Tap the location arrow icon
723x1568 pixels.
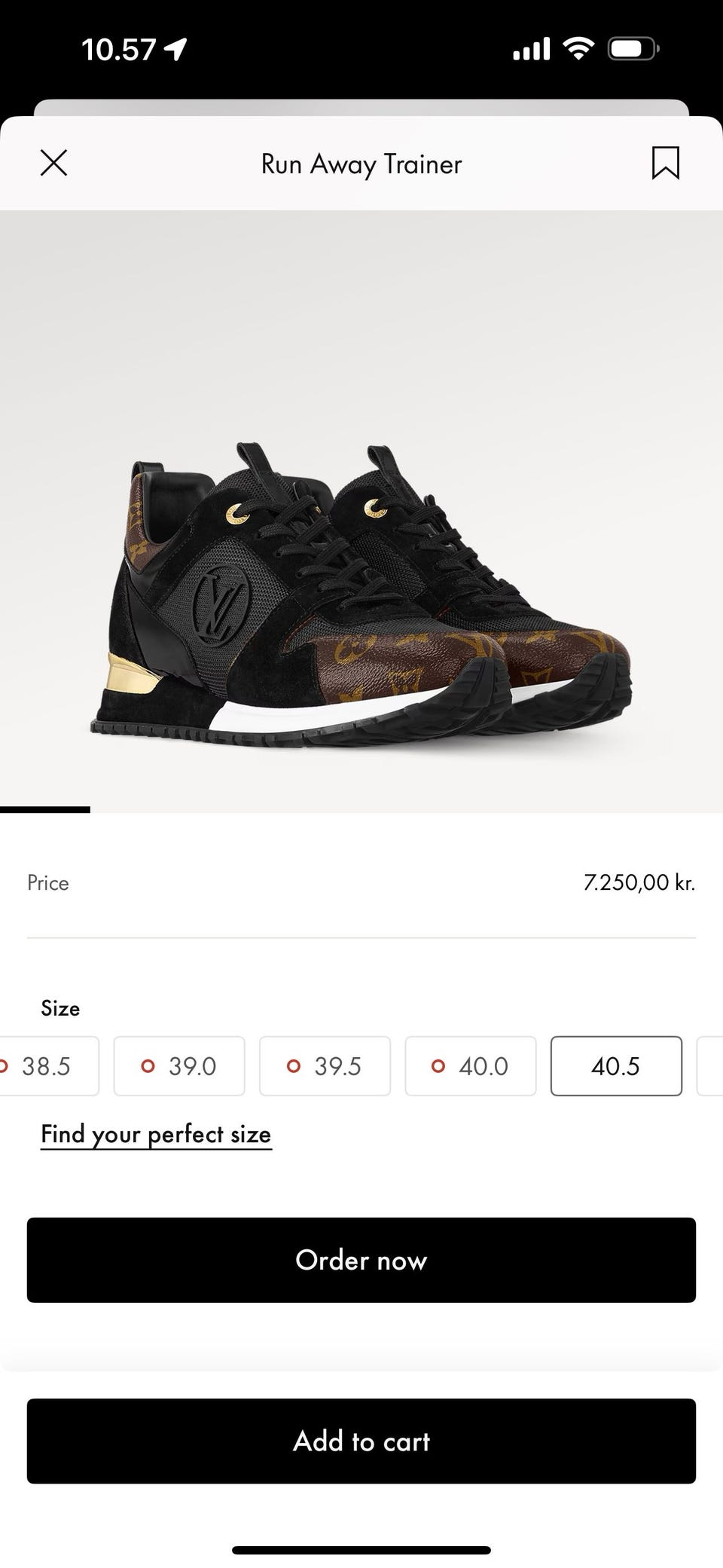176,50
